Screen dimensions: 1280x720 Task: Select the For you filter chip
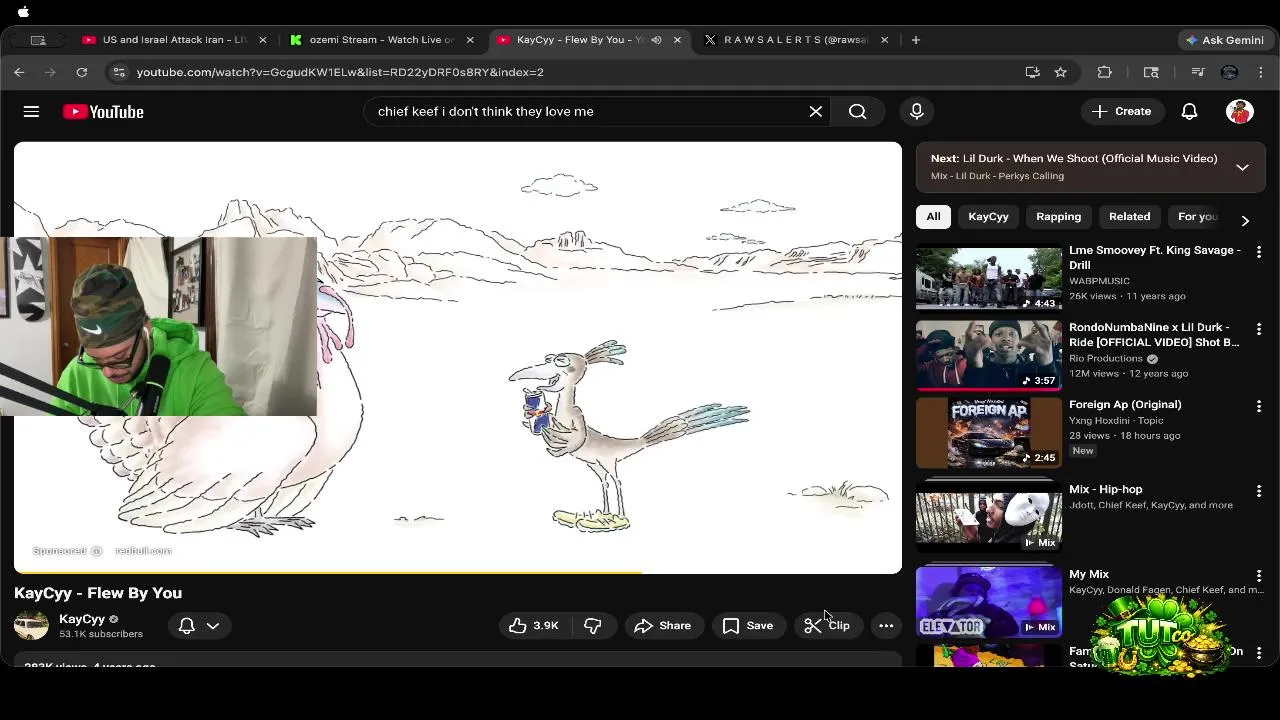click(x=1197, y=216)
